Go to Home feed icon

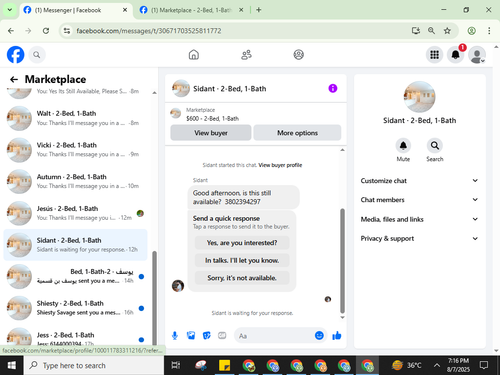point(194,55)
